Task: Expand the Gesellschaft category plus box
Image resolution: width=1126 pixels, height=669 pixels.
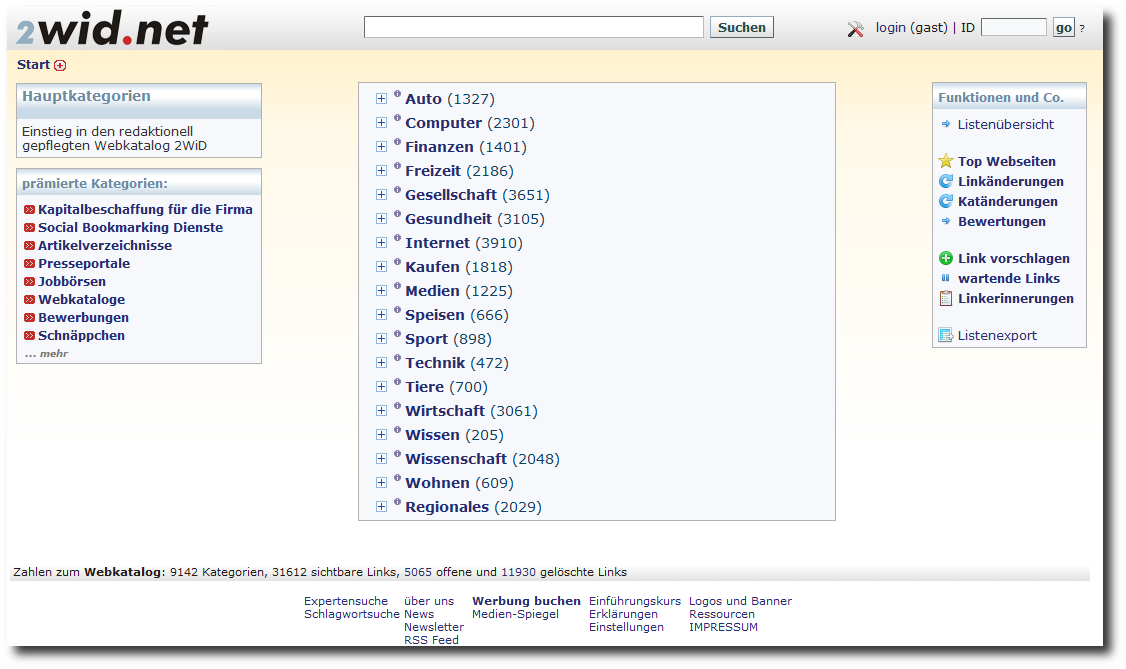Action: pyautogui.click(x=381, y=195)
